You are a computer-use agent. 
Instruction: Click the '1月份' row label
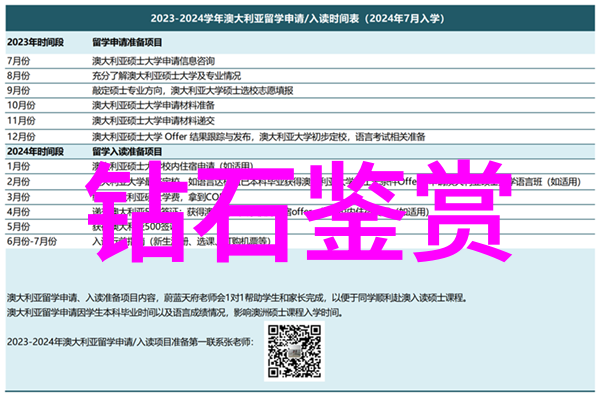tap(18, 167)
